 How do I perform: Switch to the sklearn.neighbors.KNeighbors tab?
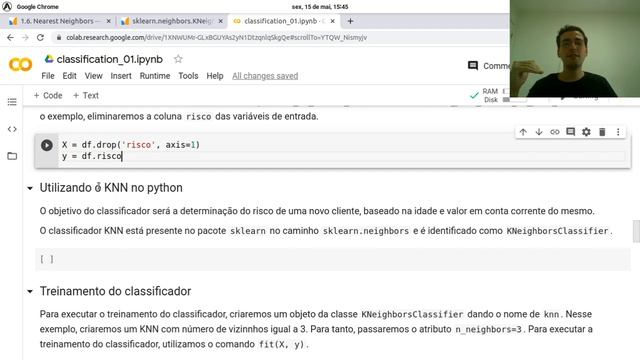point(171,21)
